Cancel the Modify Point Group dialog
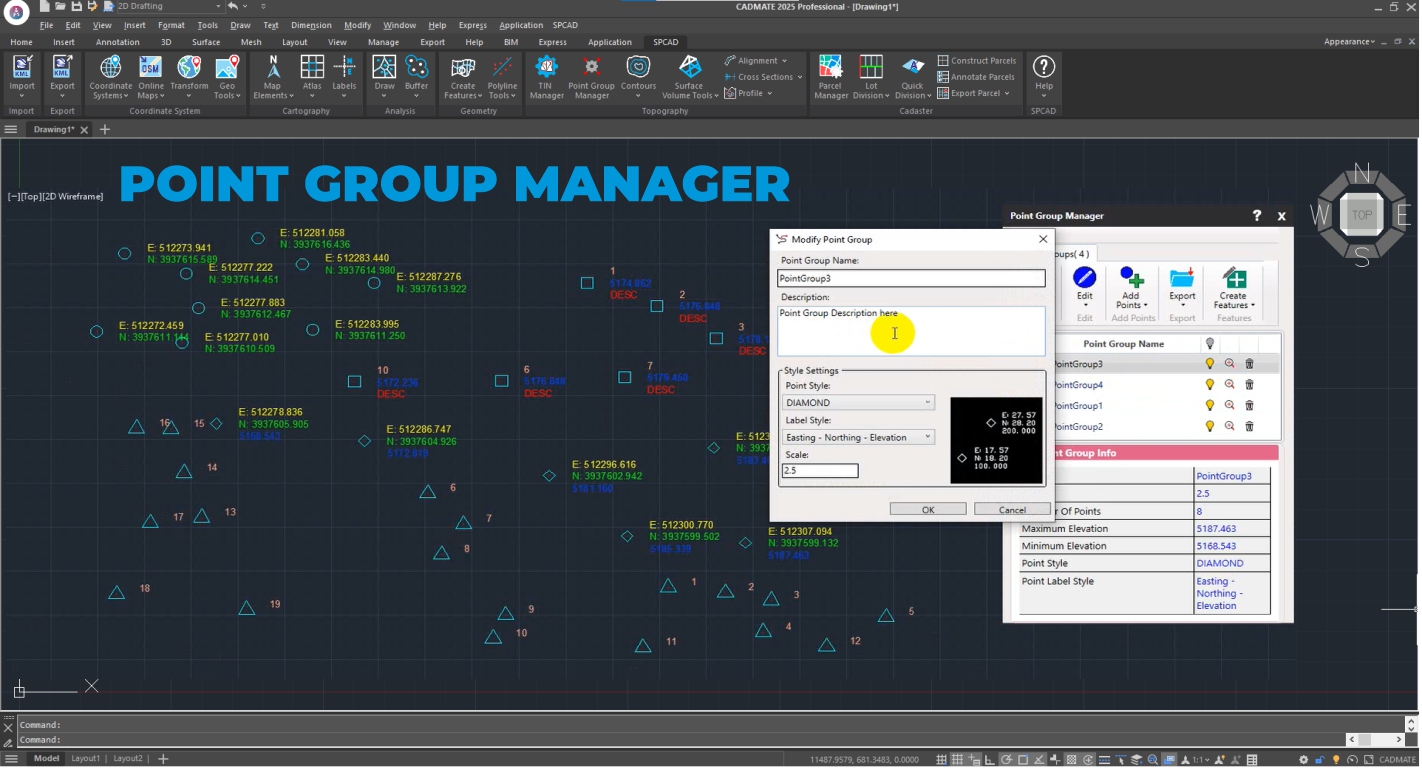1422x770 pixels. (1012, 510)
